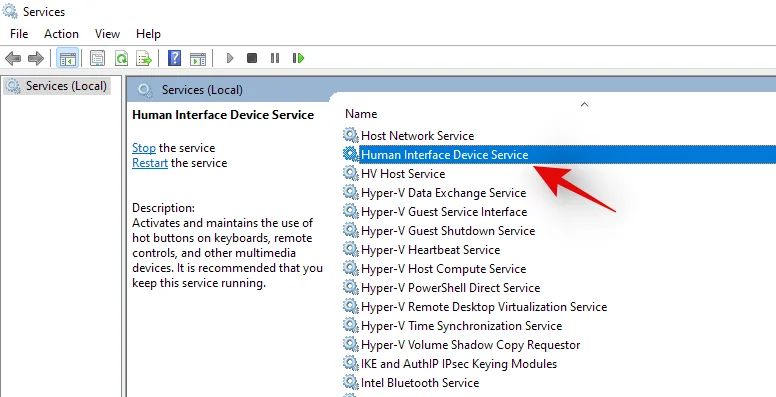Click gear icon beside Hyper-V PowerShell Direct
The image size is (776, 397).
tap(350, 287)
